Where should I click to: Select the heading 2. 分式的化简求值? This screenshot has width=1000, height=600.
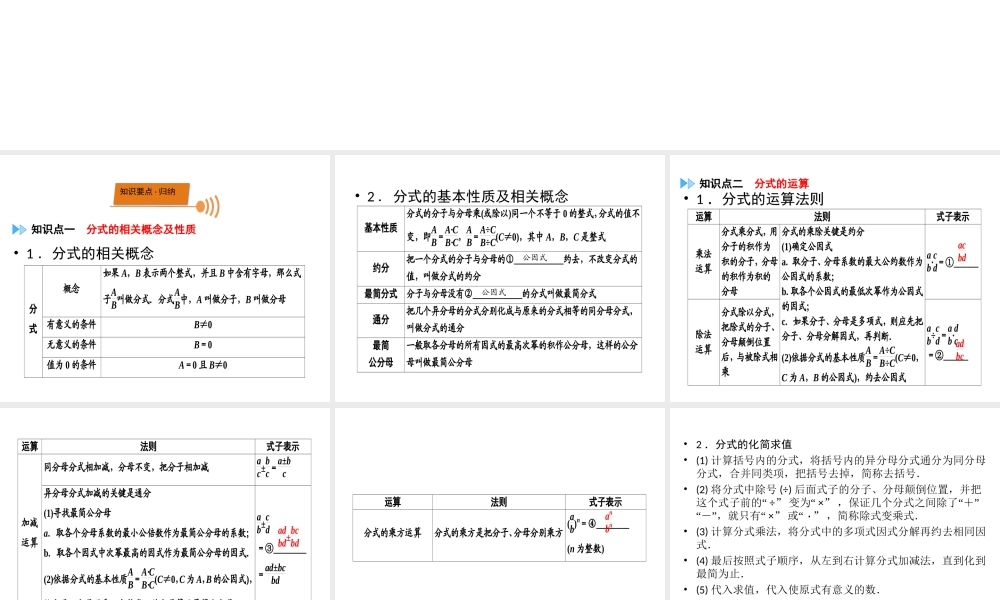(744, 444)
